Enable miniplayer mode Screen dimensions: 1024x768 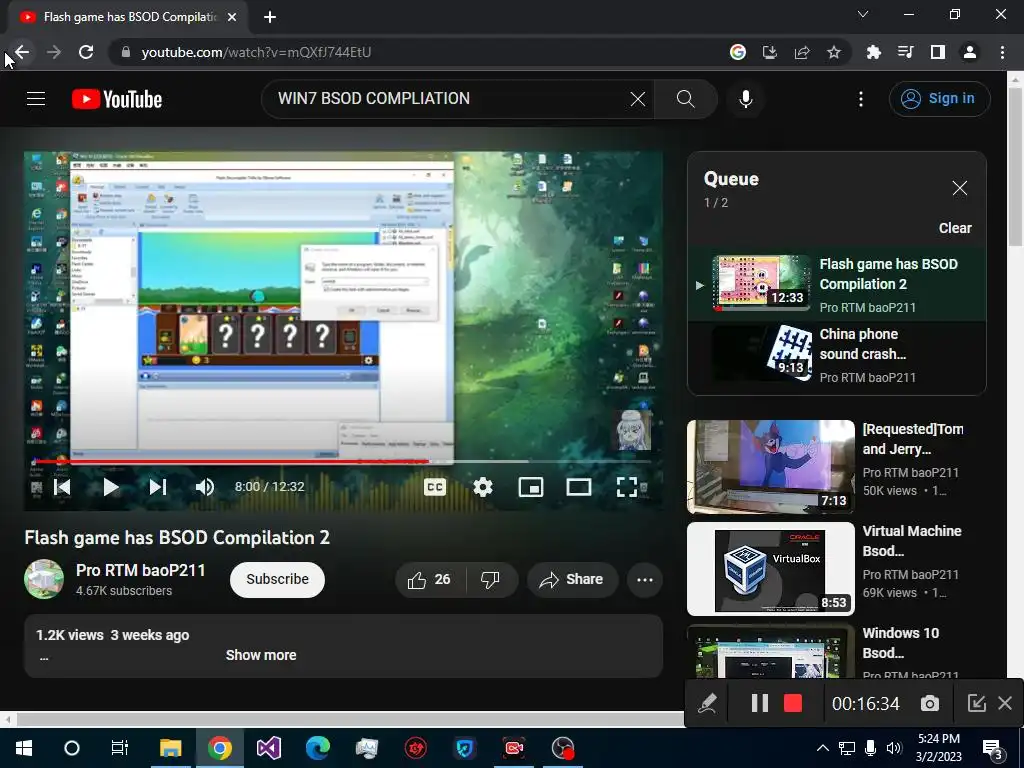click(x=531, y=487)
